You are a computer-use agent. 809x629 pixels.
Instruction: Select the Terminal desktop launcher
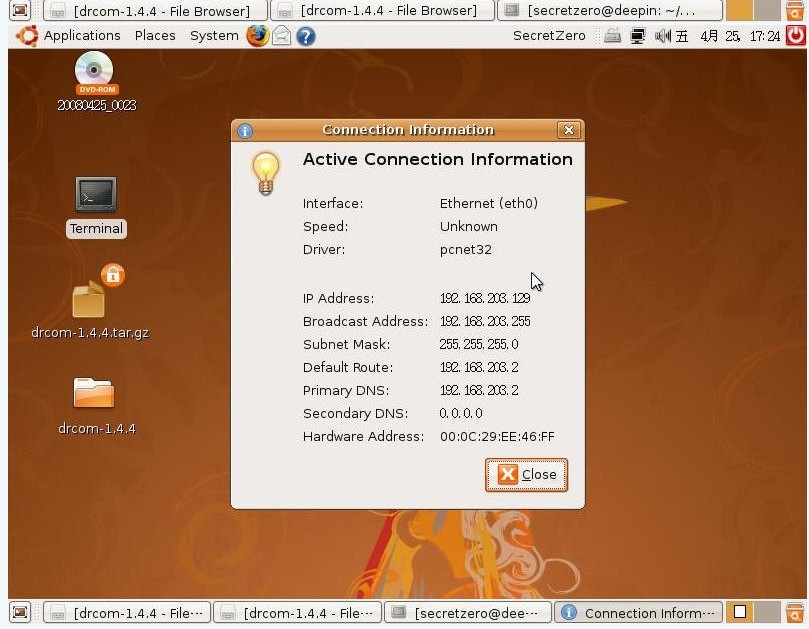96,207
